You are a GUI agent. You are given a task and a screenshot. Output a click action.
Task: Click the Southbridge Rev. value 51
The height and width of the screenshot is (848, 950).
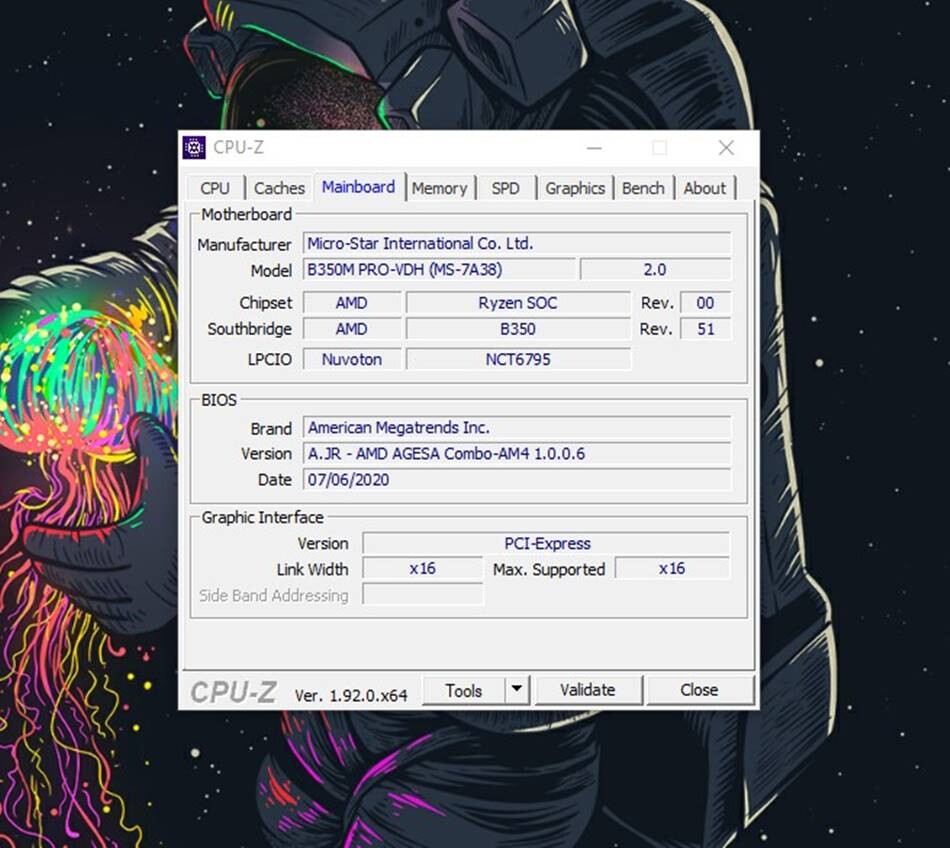705,329
